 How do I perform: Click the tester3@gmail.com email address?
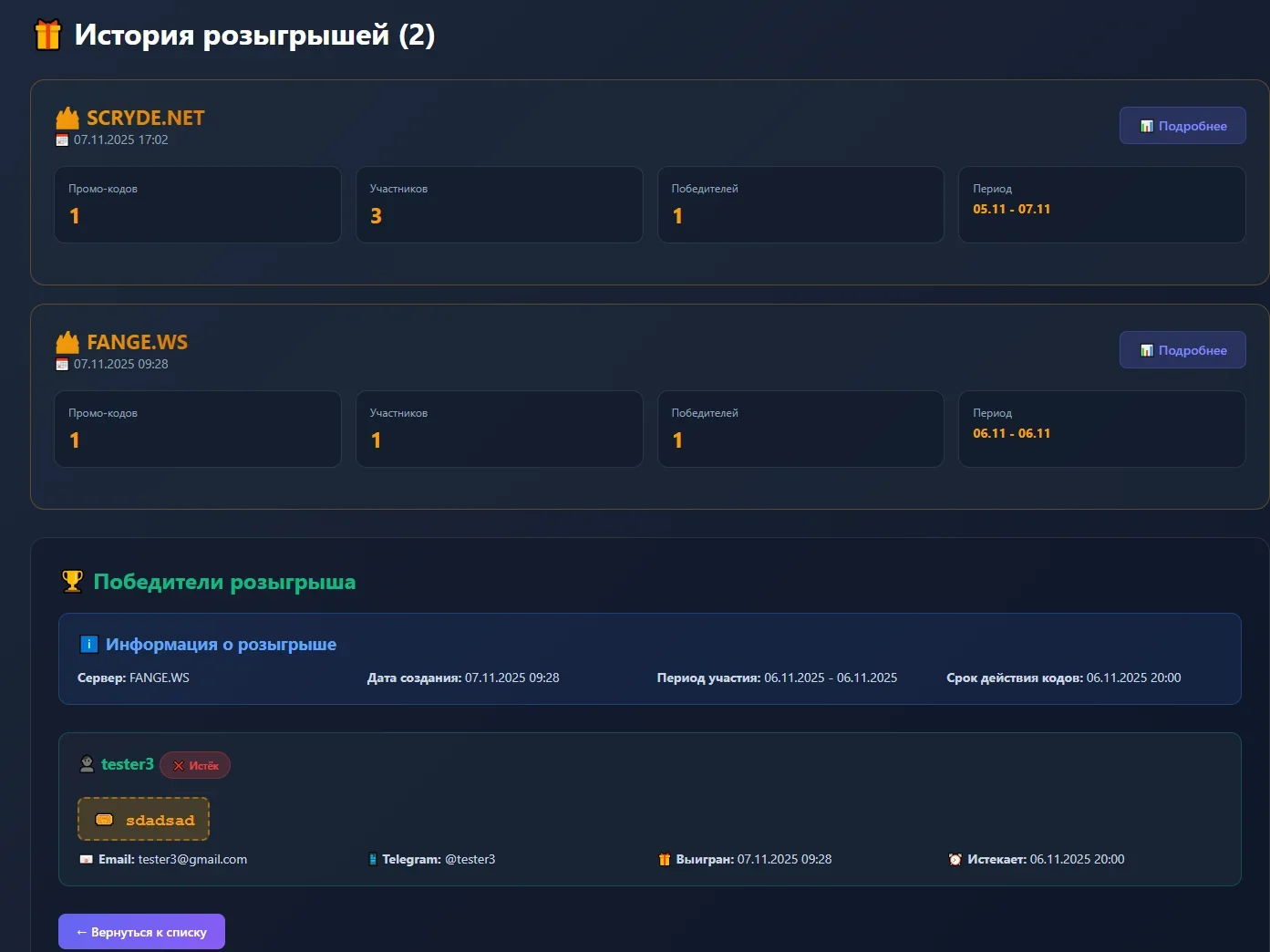click(x=192, y=860)
